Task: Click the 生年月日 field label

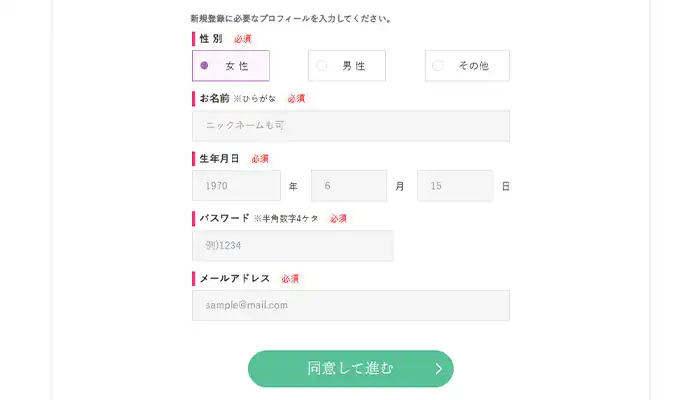Action: (x=219, y=159)
